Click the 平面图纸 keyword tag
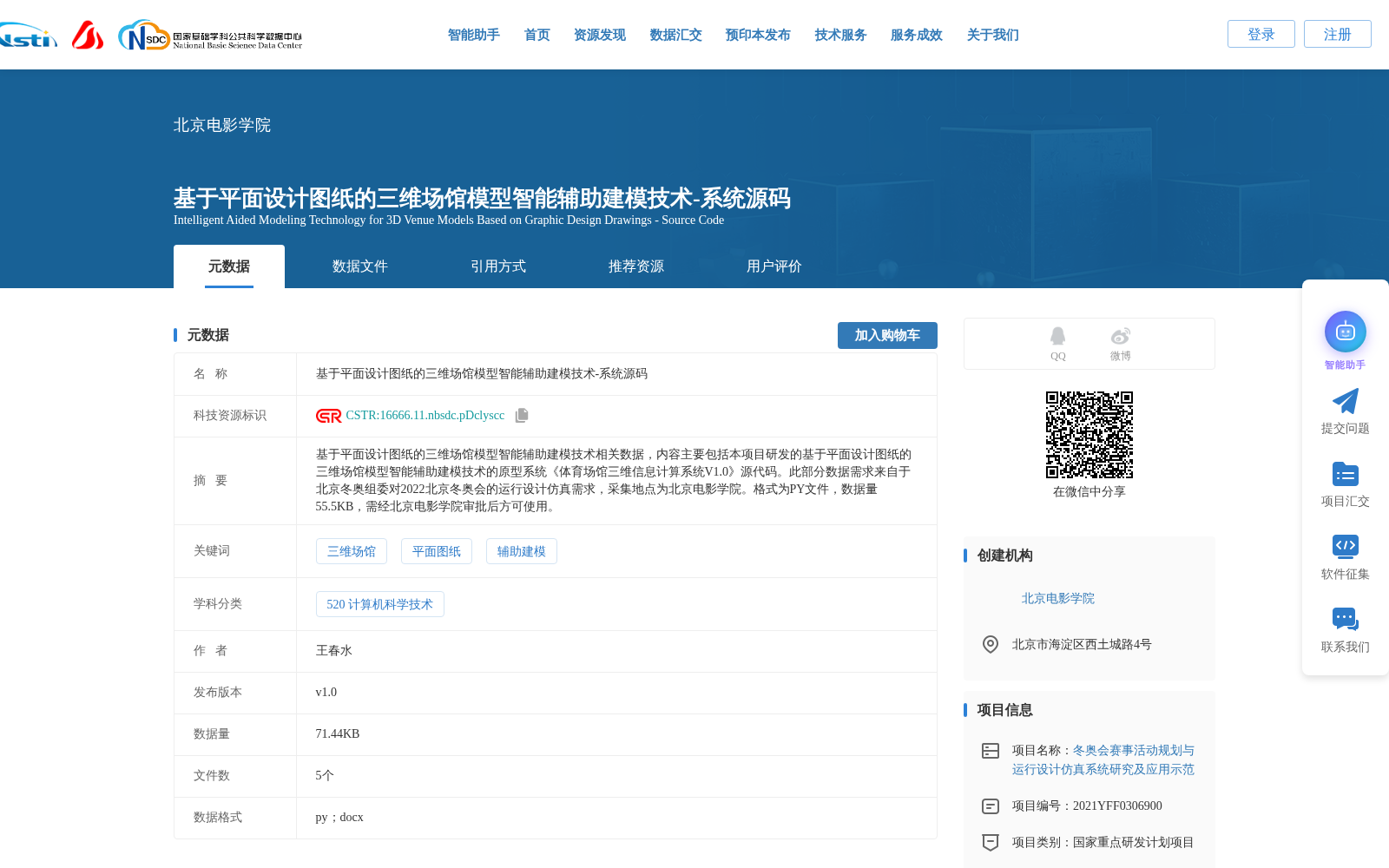This screenshot has height=868, width=1389. [437, 551]
